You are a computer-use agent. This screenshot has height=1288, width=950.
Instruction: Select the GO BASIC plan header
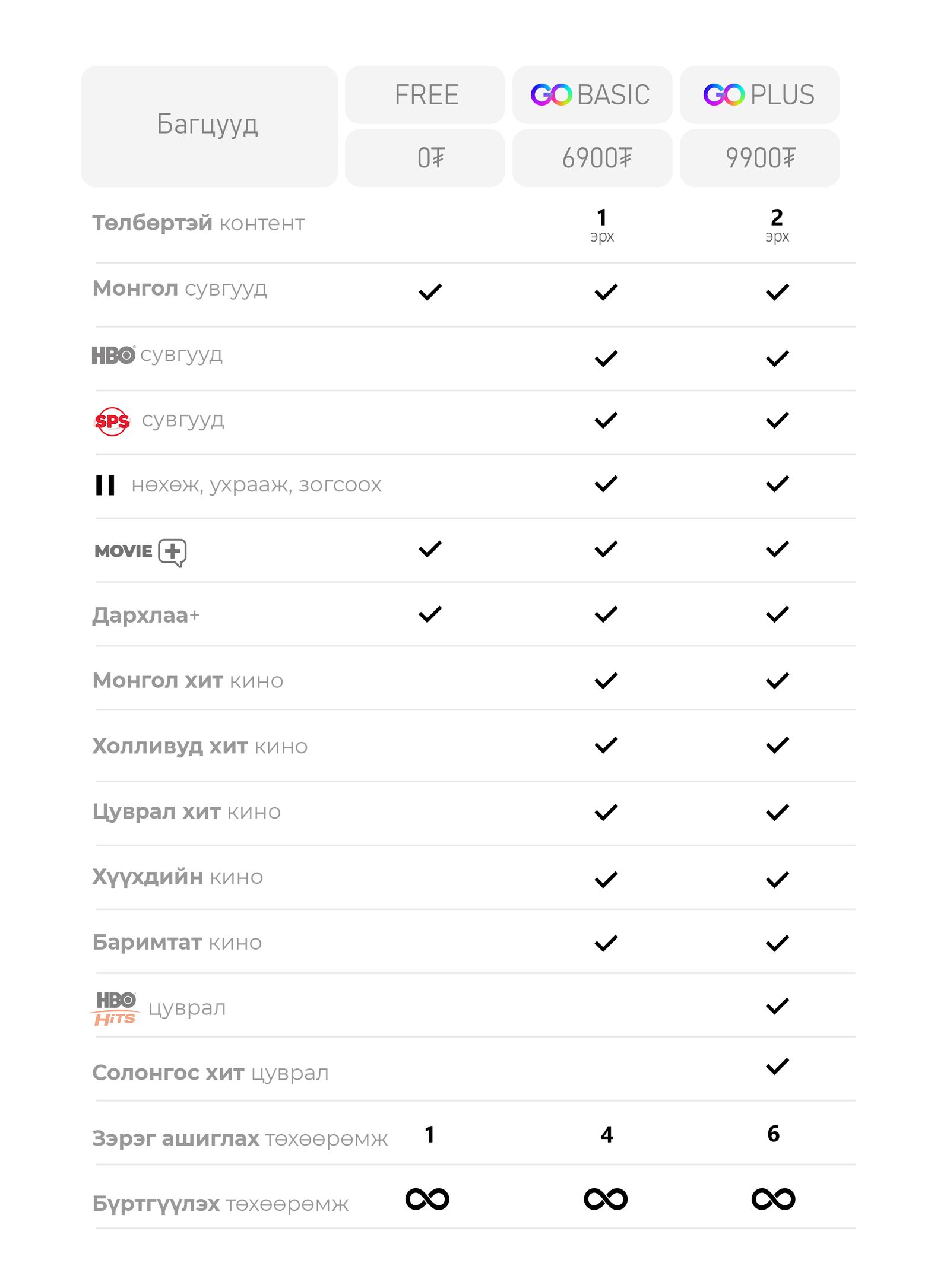[592, 95]
